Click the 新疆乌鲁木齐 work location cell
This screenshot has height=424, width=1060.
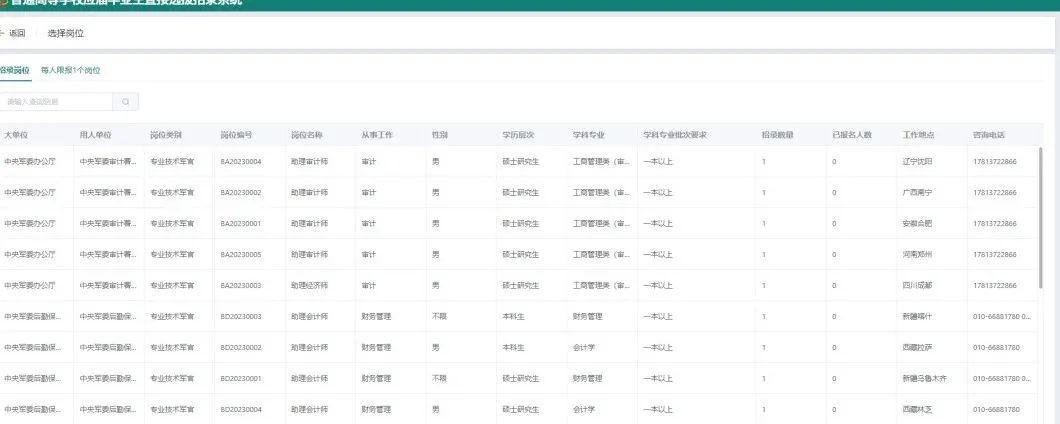(924, 378)
